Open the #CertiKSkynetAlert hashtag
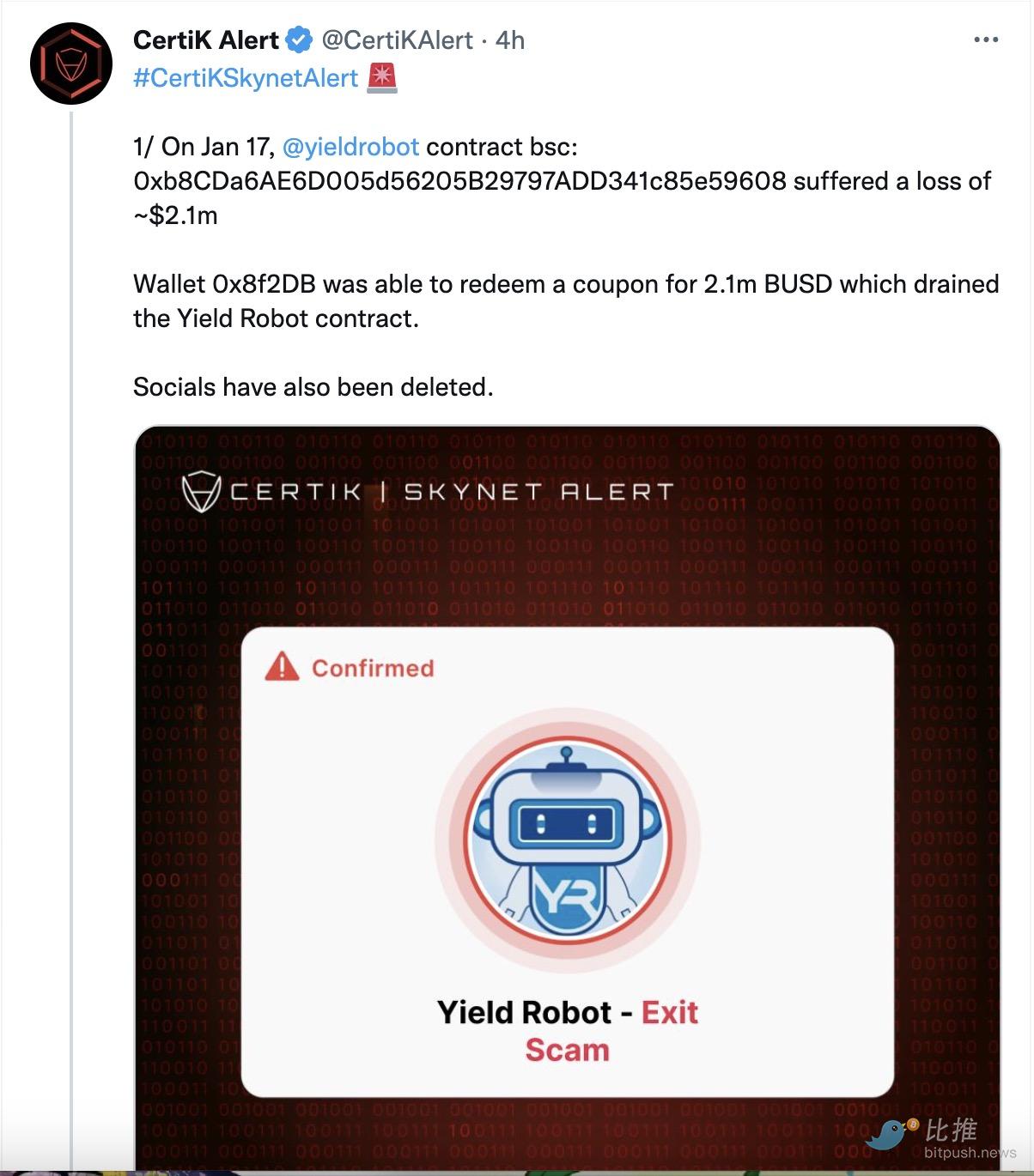 tap(246, 78)
